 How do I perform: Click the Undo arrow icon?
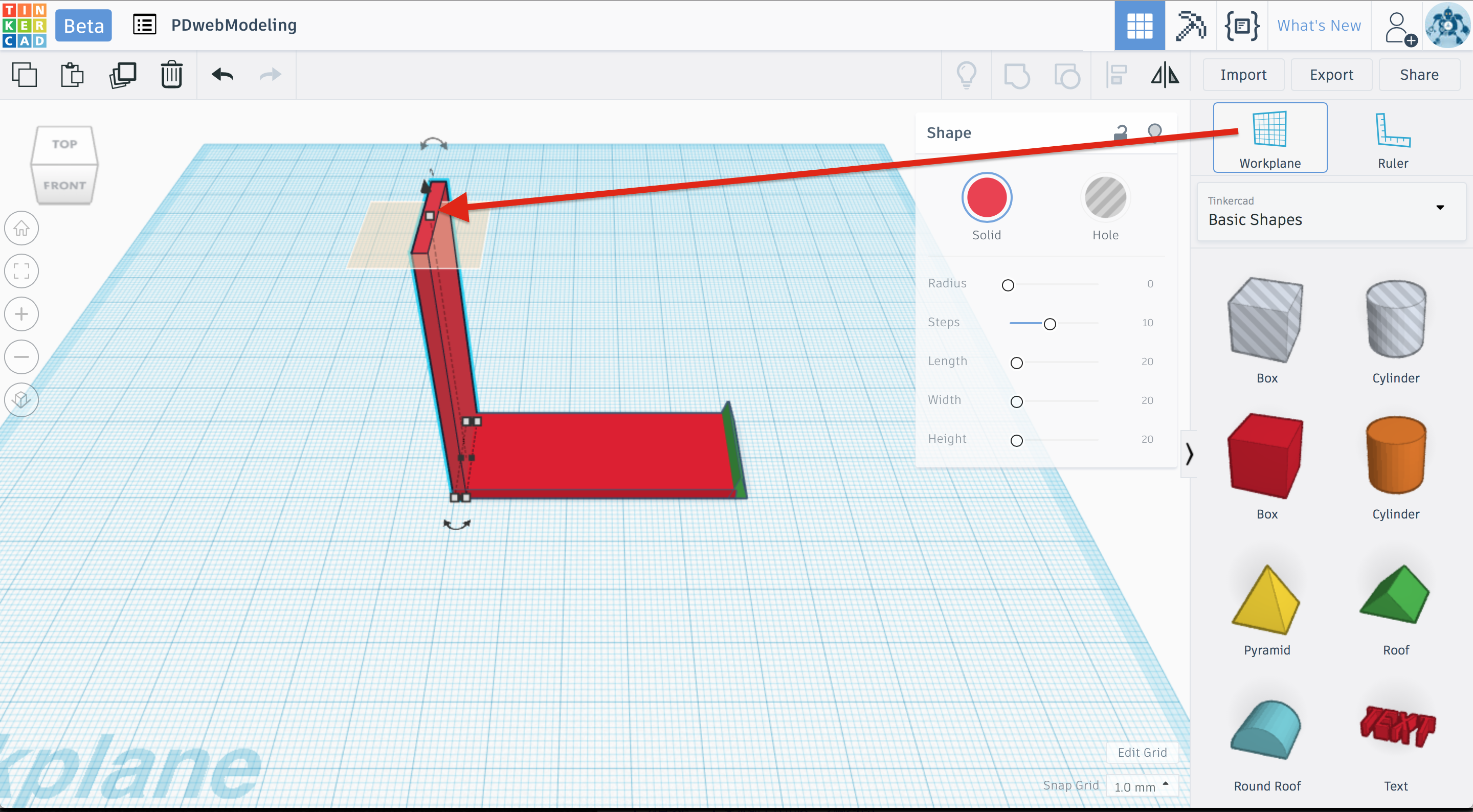(222, 75)
